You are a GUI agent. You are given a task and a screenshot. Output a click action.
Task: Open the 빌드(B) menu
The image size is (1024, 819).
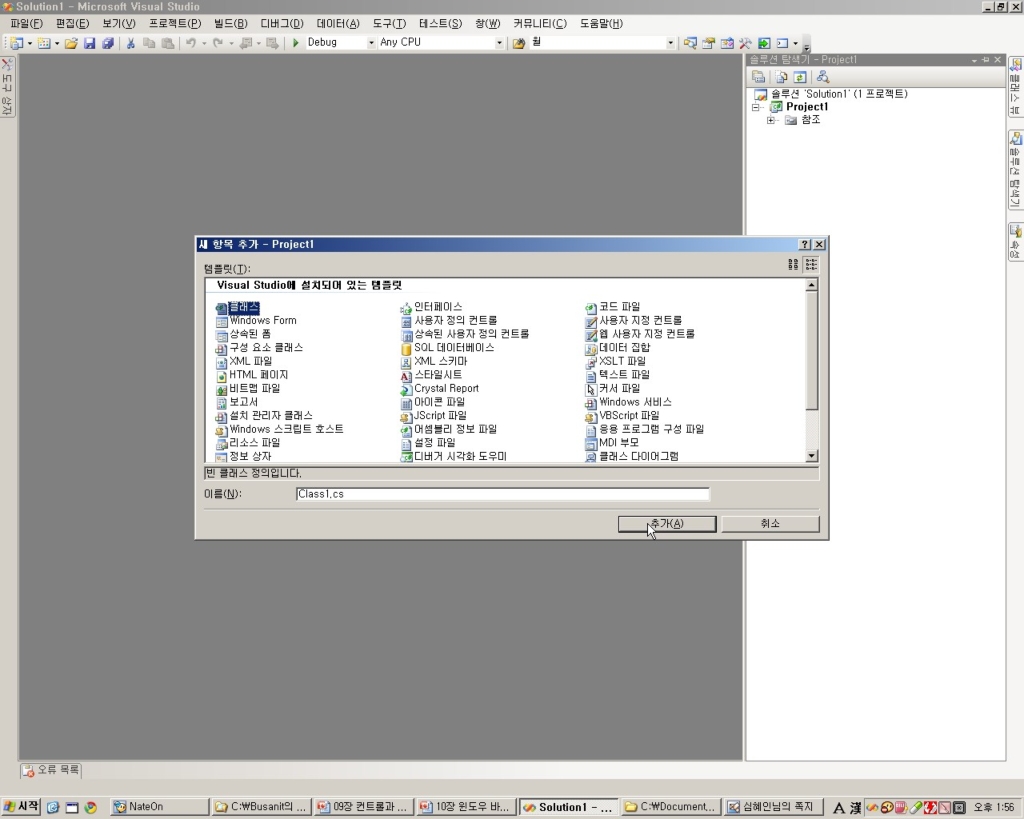click(231, 24)
